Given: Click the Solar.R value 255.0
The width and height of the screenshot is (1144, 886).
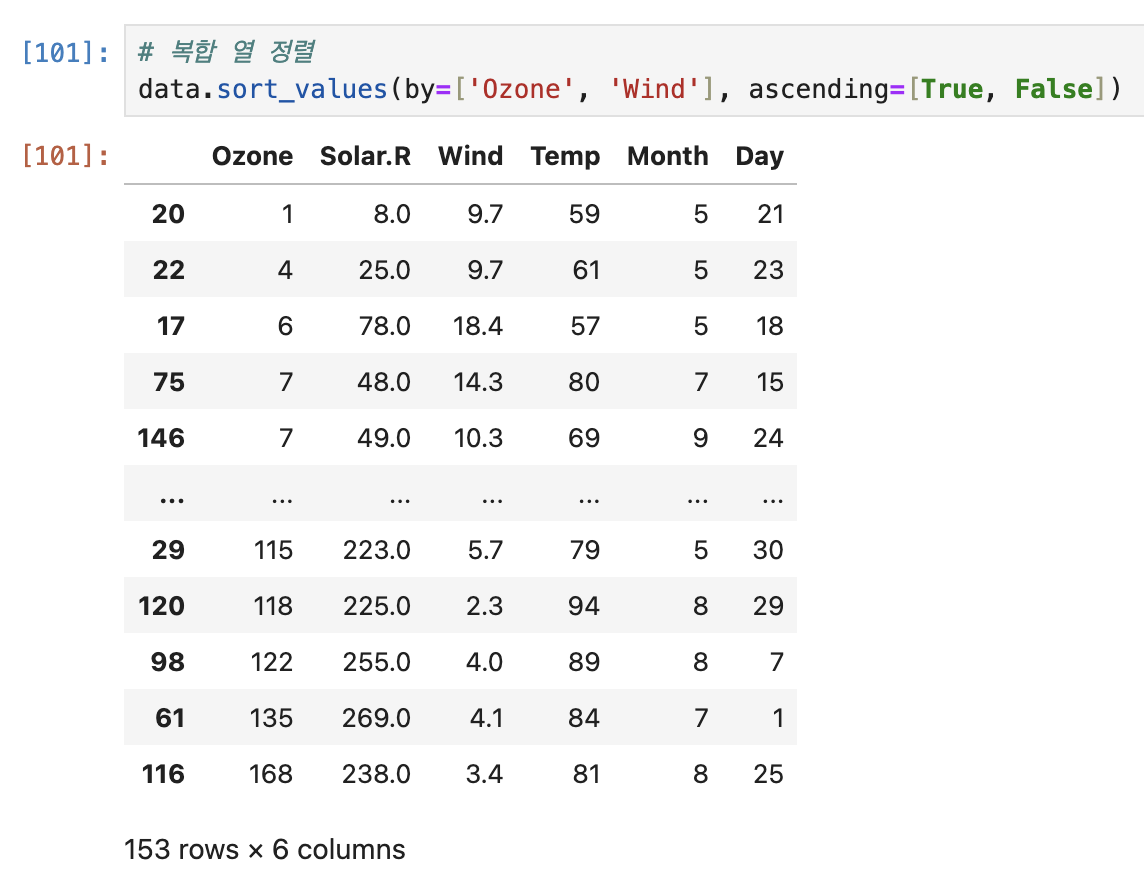Looking at the screenshot, I should pyautogui.click(x=377, y=662).
